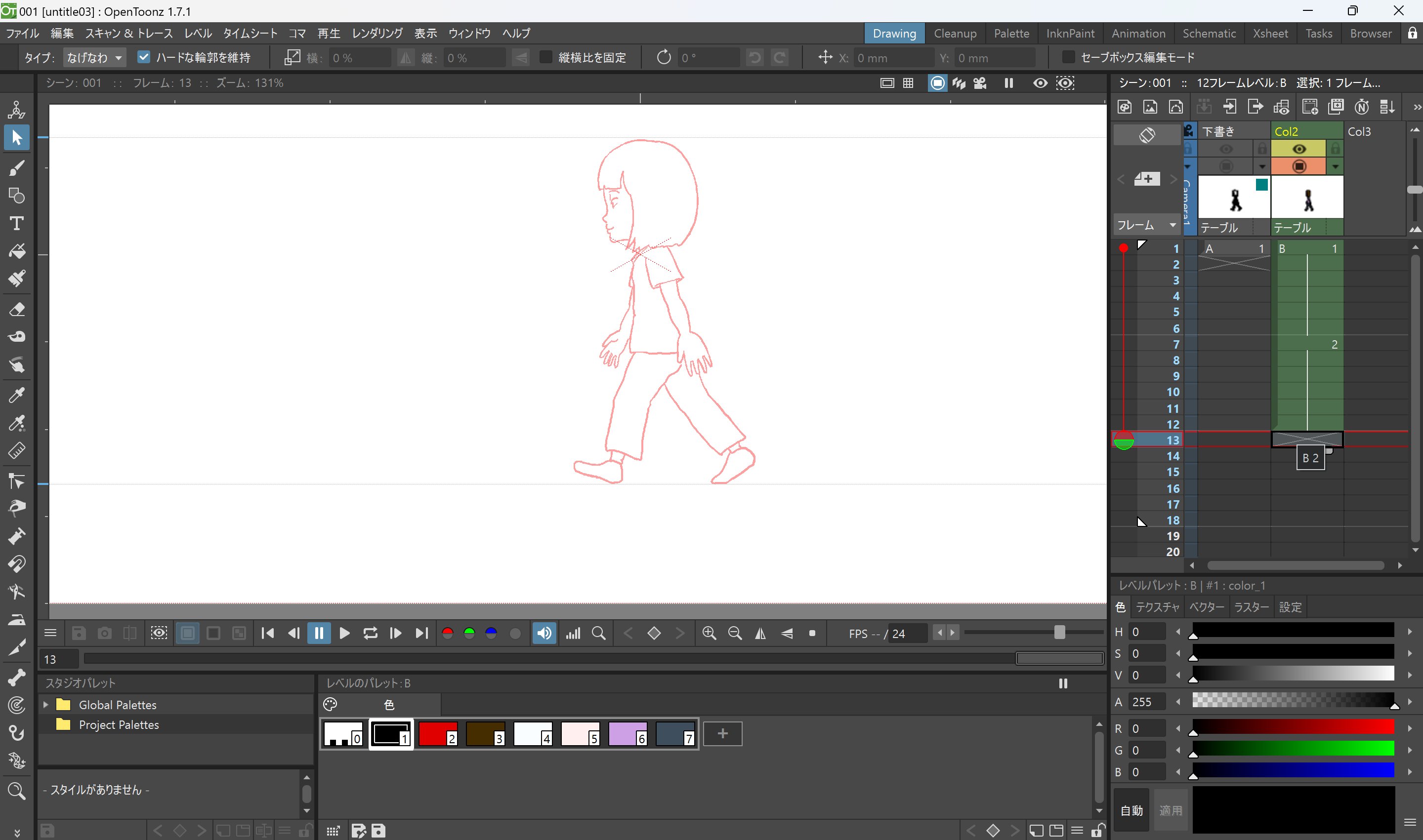Toggle the sound mute button in playback bar

[x=544, y=633]
